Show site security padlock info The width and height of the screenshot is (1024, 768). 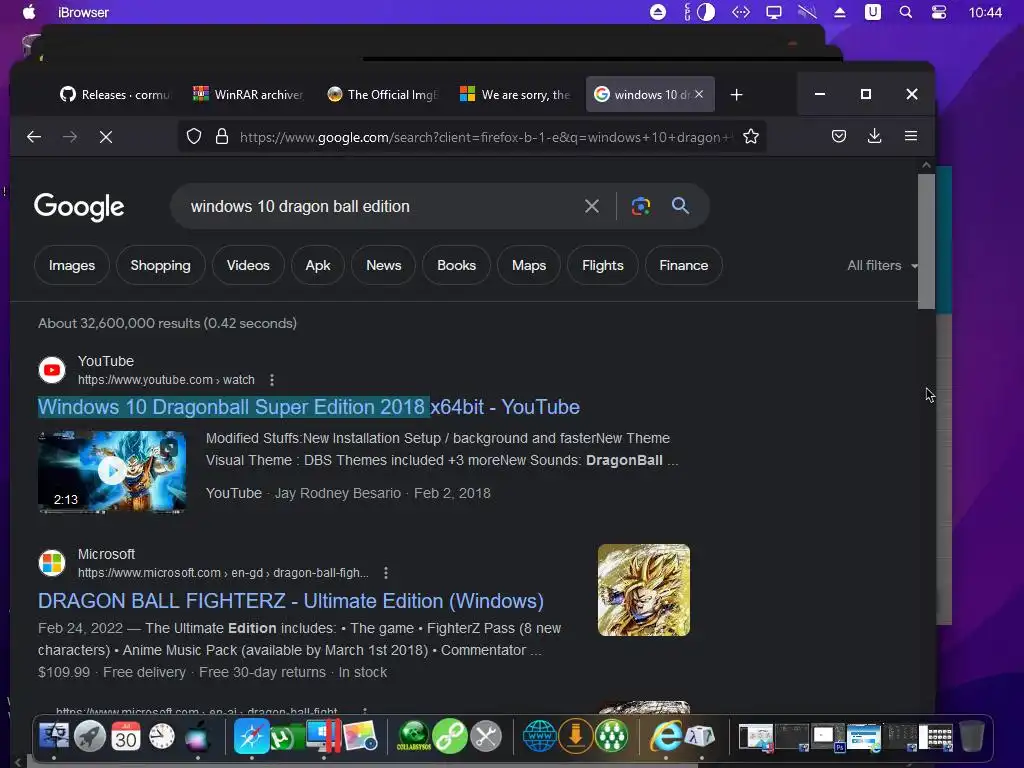[222, 136]
